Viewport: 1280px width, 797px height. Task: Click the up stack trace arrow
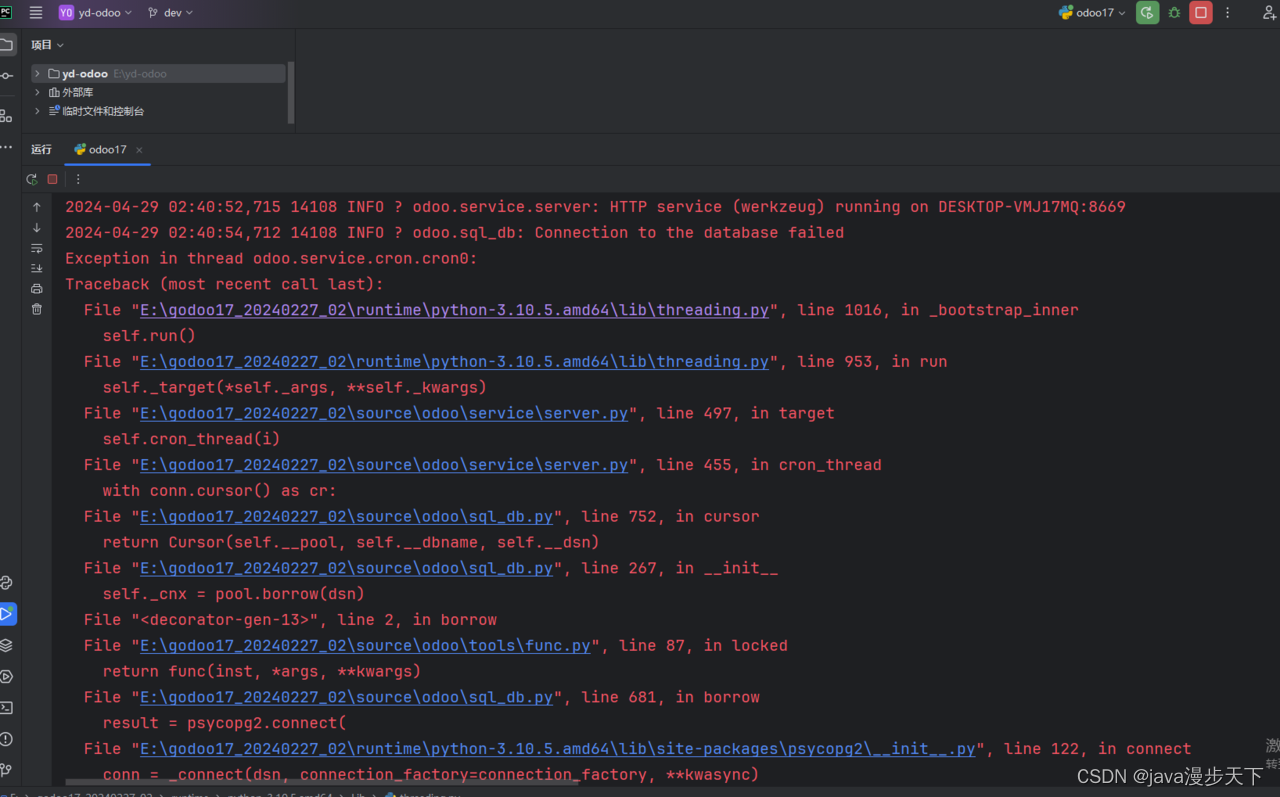tap(37, 207)
